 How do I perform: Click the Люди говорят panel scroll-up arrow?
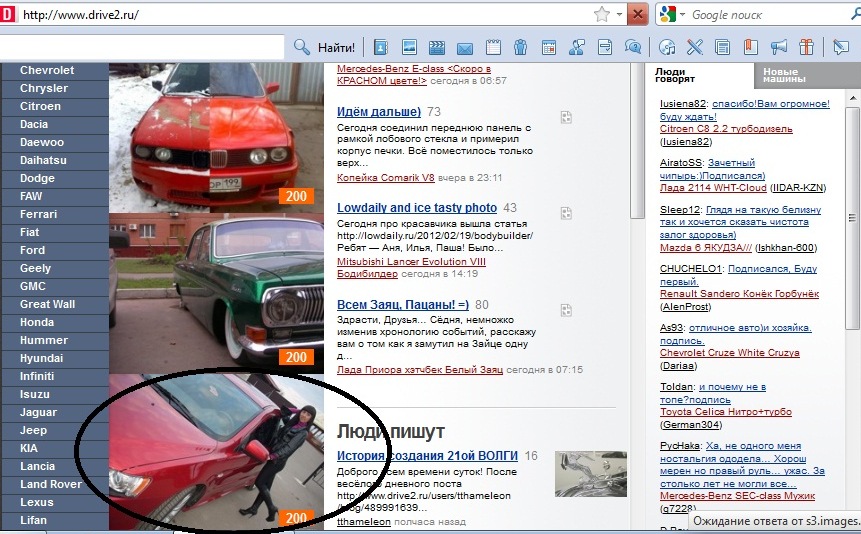click(x=853, y=98)
